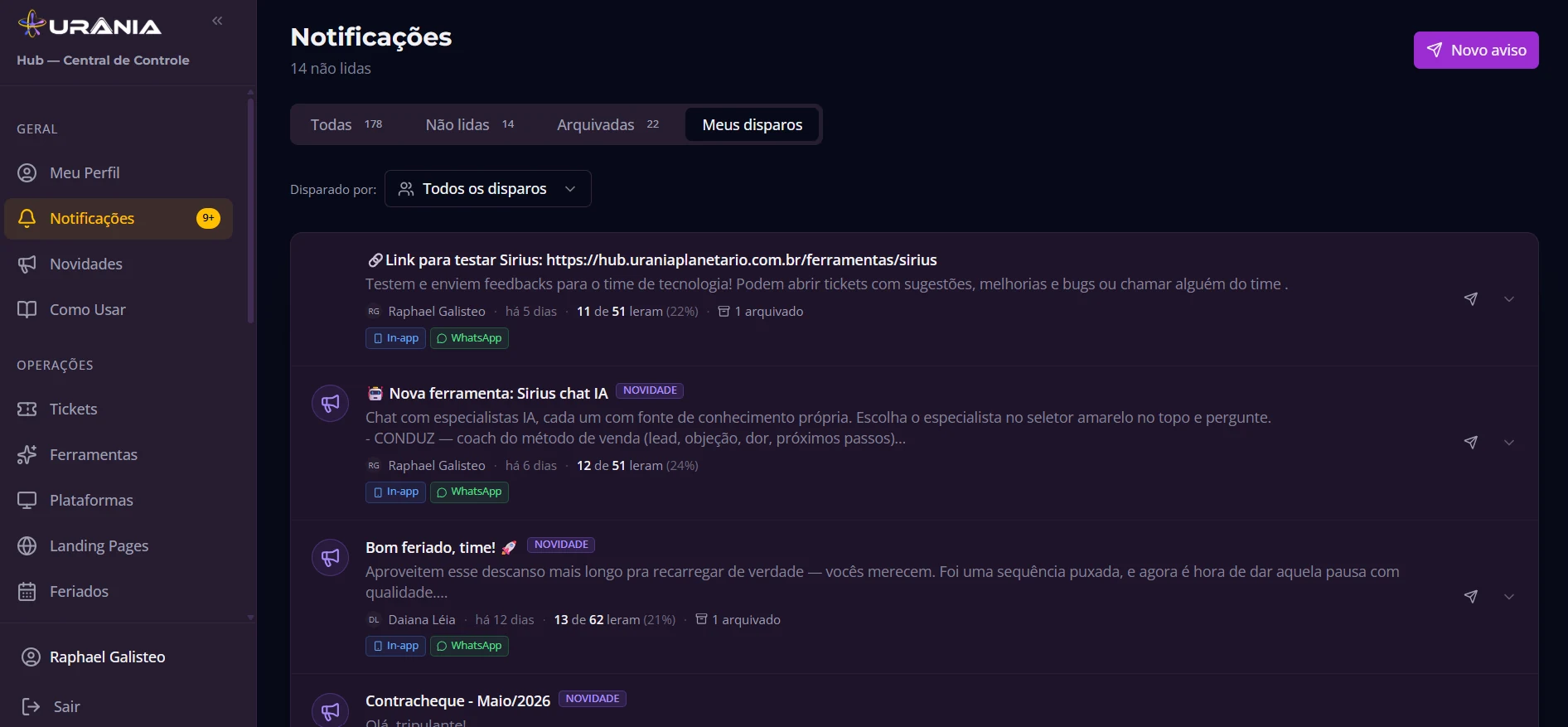Viewport: 1568px width, 727px height.
Task: Click megaphone icon of Nova ferramenta row
Action: pyautogui.click(x=330, y=404)
